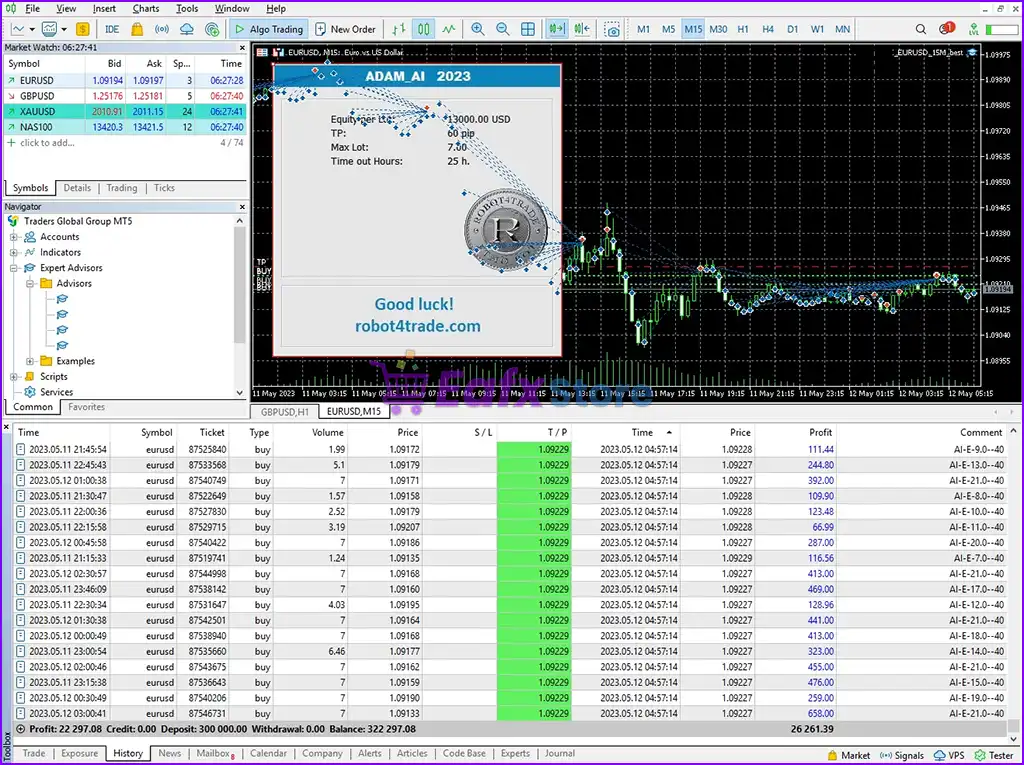Open the cloud VPS hosting toolbar icon
Viewport: 1024px width, 765px height.
(x=187, y=29)
